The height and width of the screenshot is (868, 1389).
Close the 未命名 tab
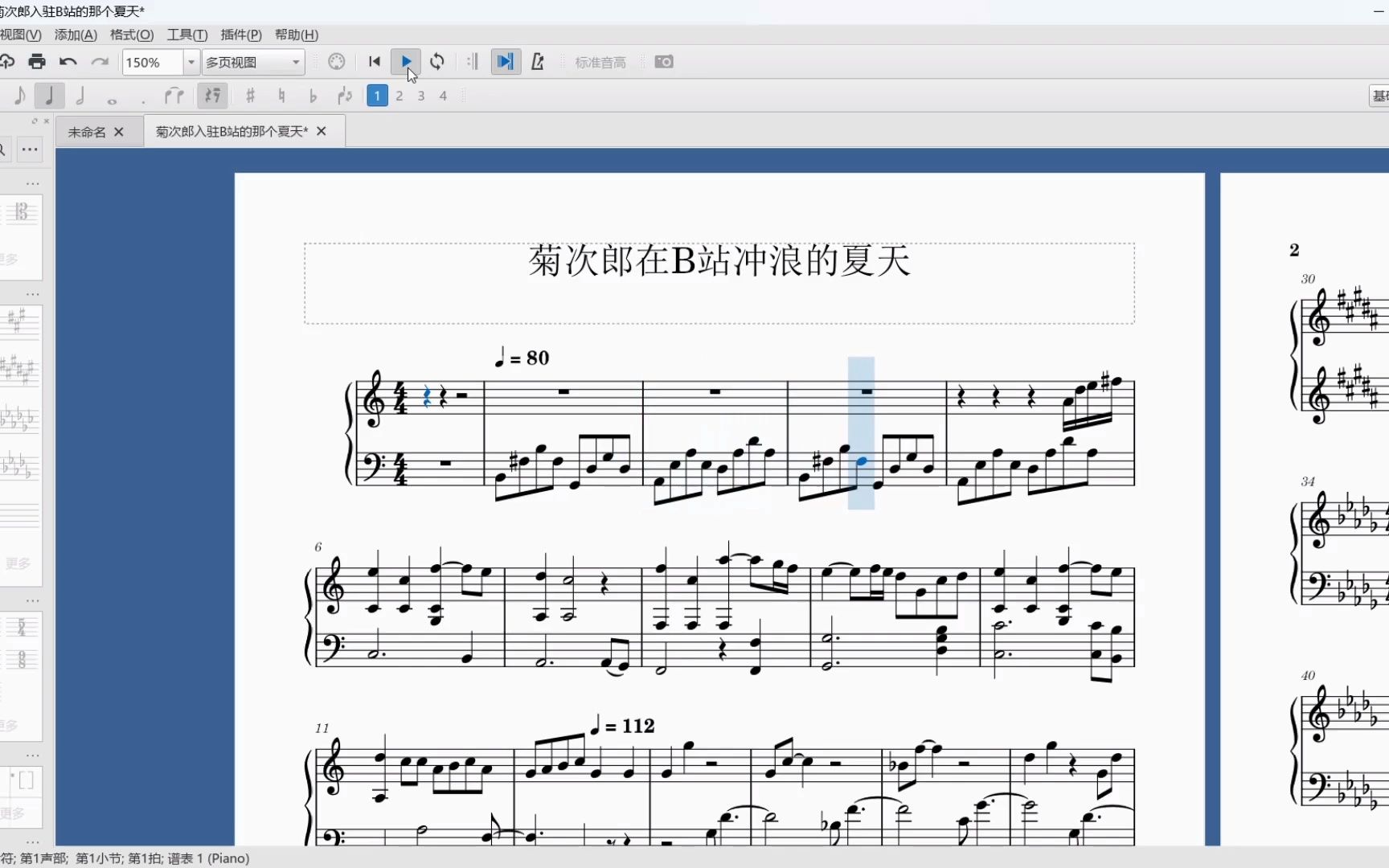119,132
